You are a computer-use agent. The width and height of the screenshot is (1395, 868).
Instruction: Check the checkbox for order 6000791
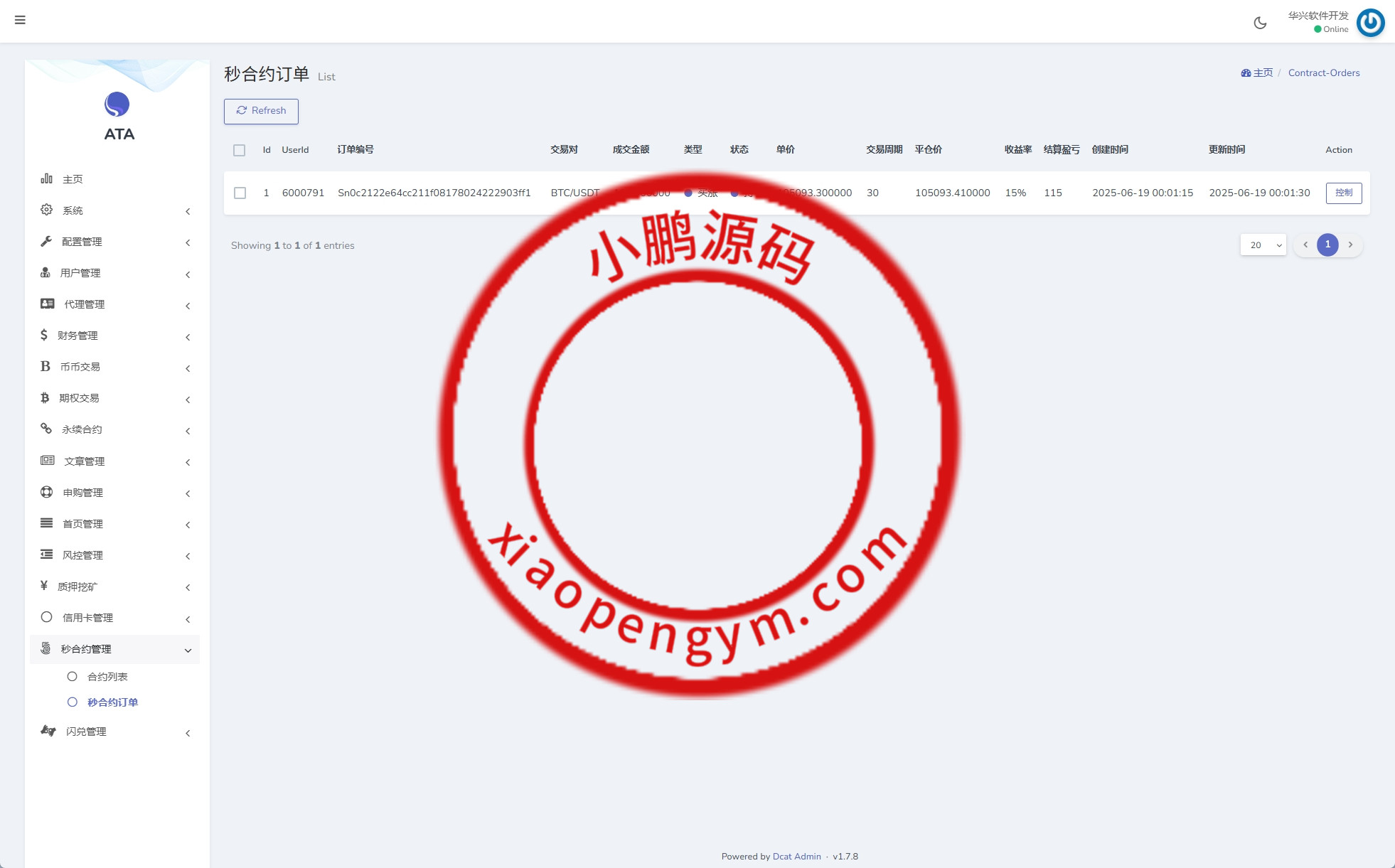(x=239, y=193)
